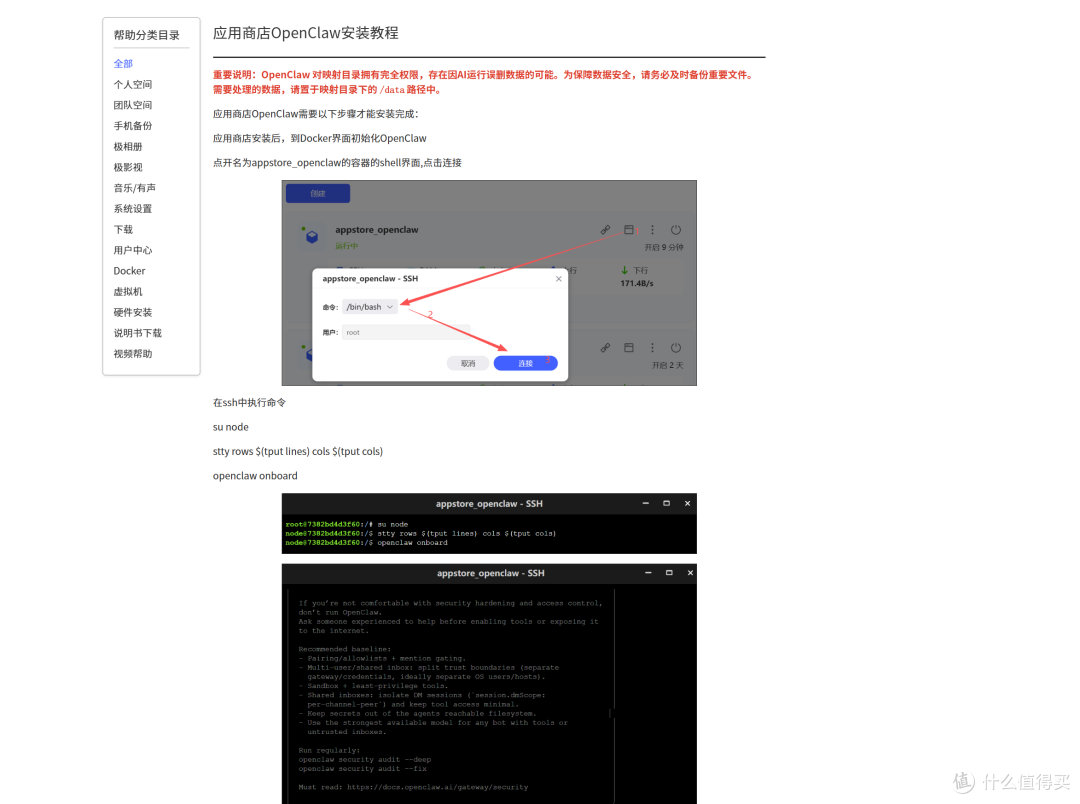The width and height of the screenshot is (1080, 804).
Task: Select the 音乐/有声 category
Action: [135, 187]
